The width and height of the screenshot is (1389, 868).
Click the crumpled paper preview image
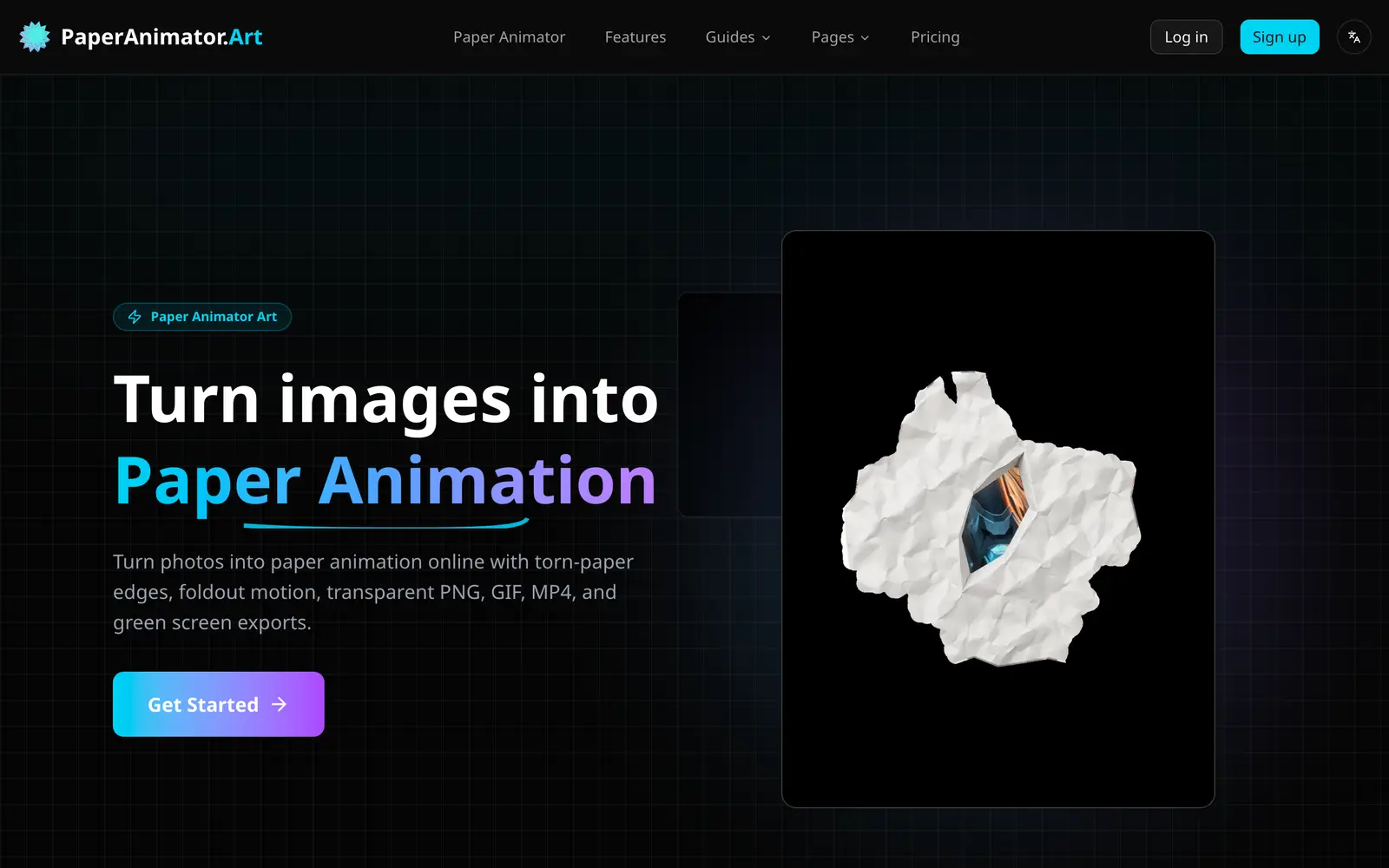pyautogui.click(x=998, y=519)
